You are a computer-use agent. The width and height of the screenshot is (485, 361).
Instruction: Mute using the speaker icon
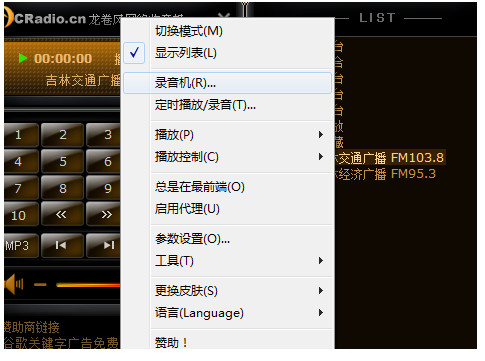(14, 284)
